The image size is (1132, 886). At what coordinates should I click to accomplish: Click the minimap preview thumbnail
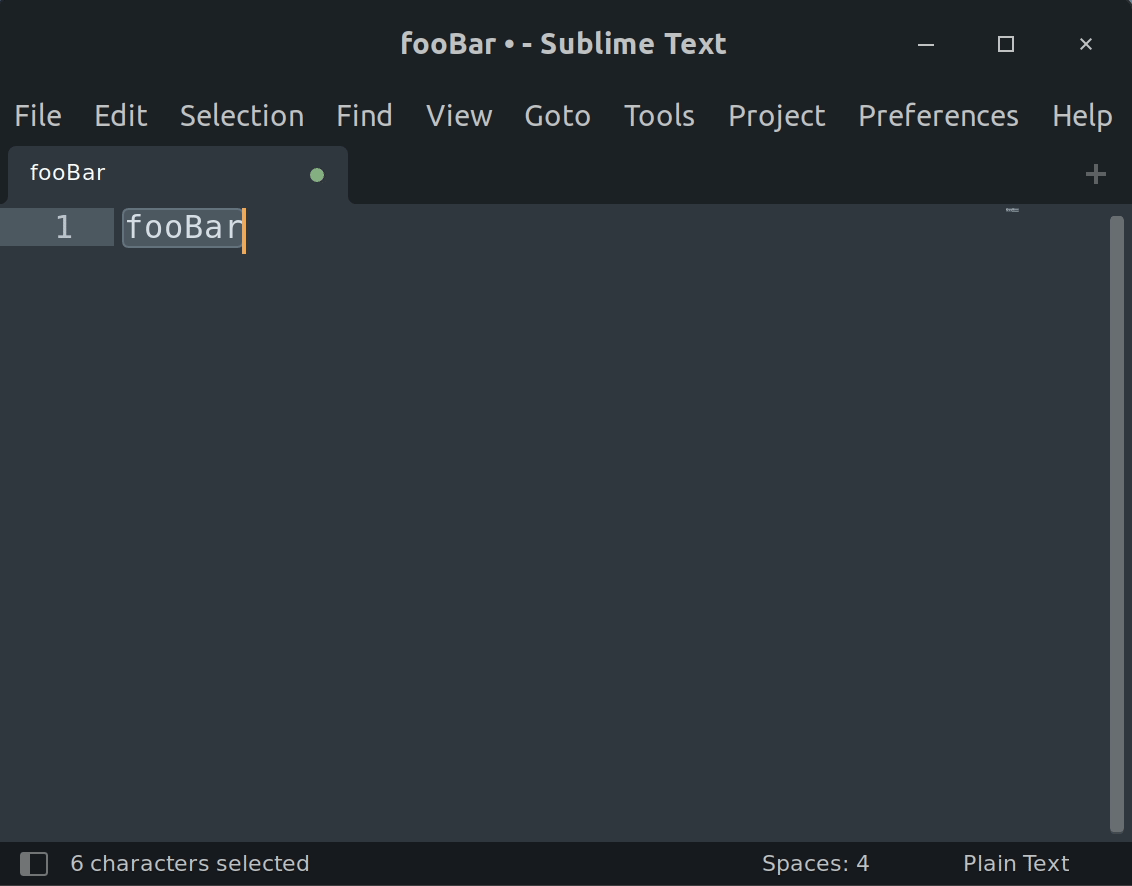click(1012, 210)
